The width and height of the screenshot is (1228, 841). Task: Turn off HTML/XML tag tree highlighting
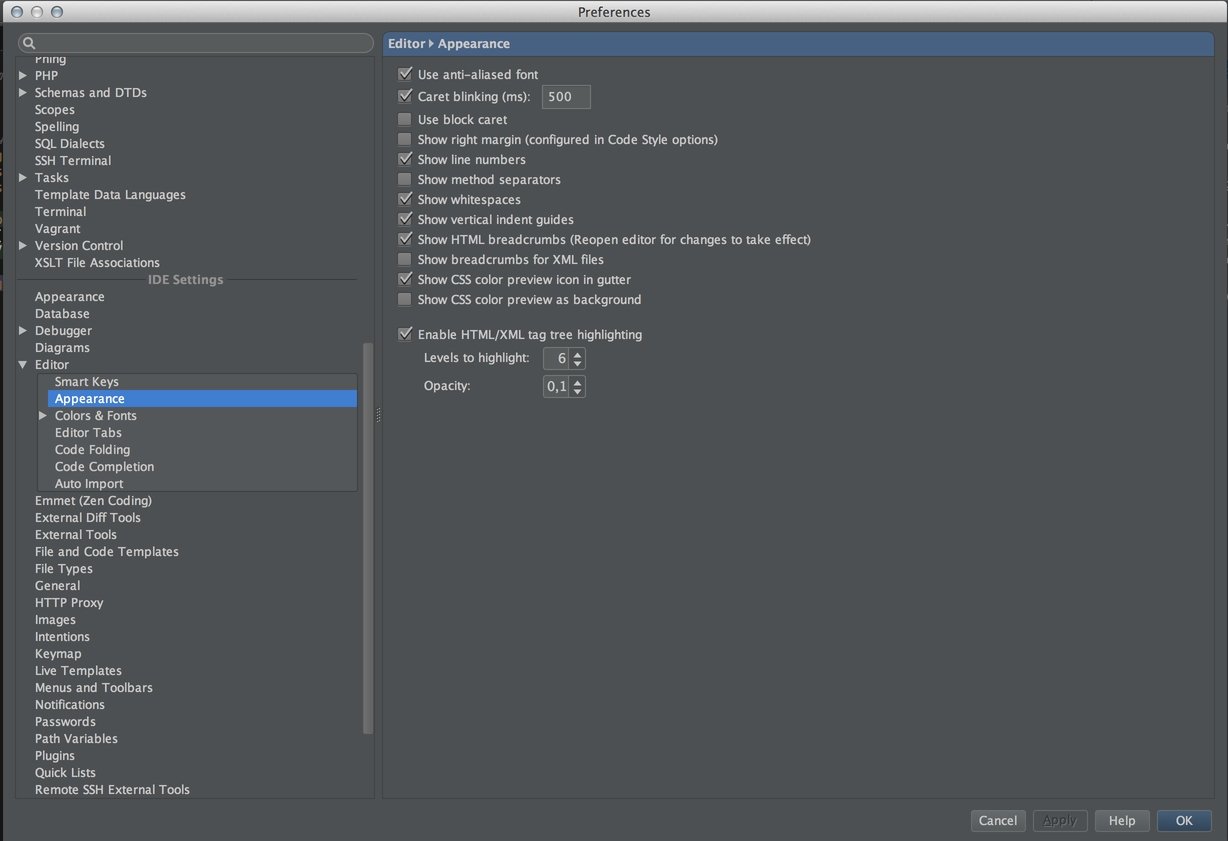(405, 335)
